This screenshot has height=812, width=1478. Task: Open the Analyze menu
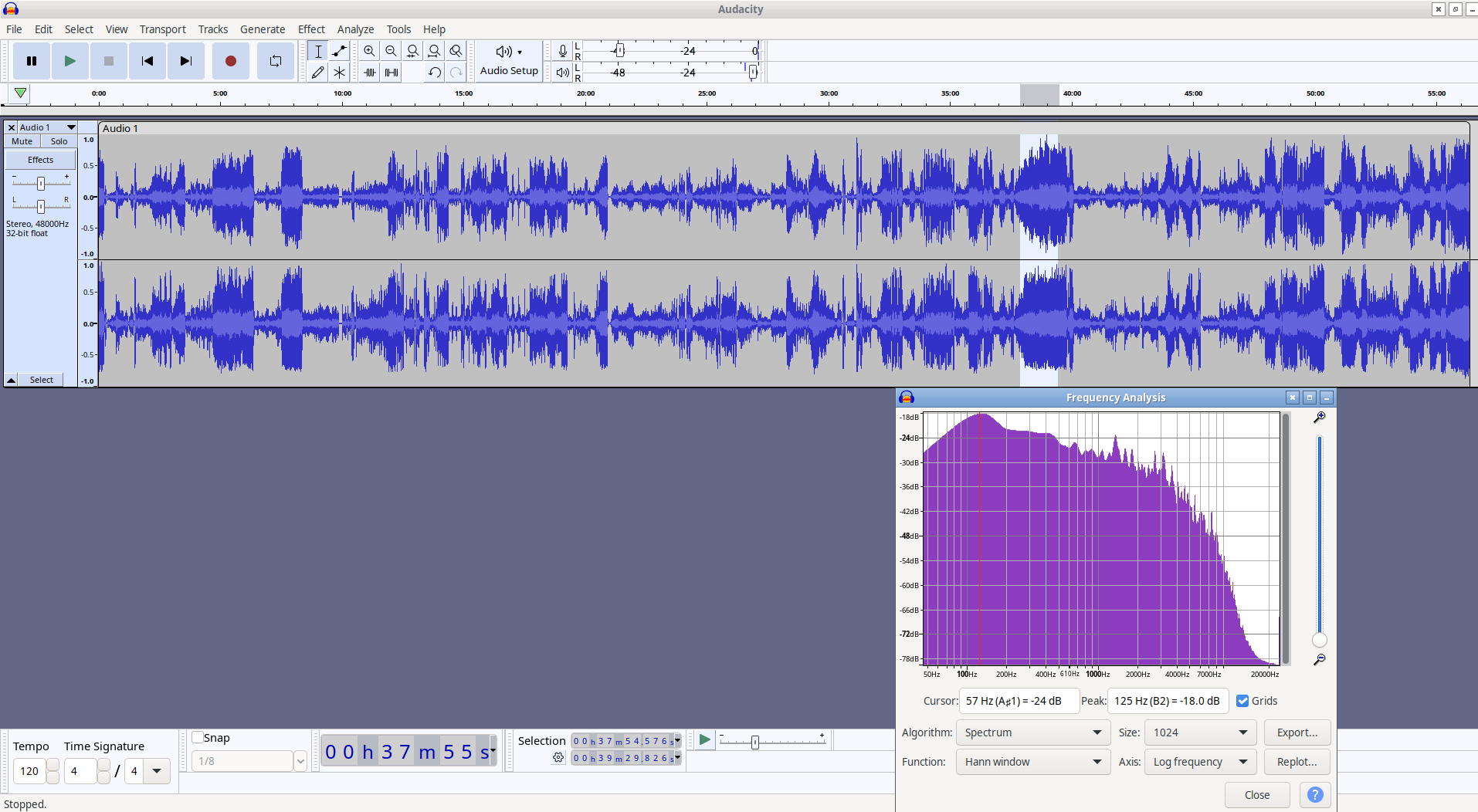pos(355,29)
